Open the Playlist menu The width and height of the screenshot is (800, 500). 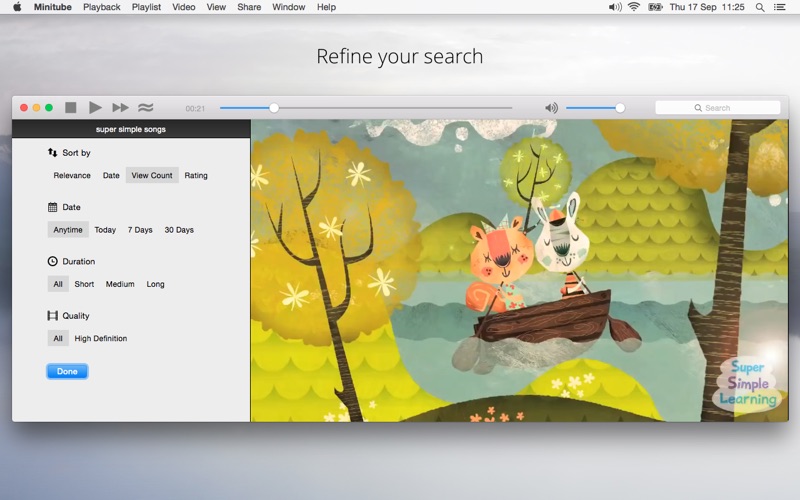coord(146,7)
